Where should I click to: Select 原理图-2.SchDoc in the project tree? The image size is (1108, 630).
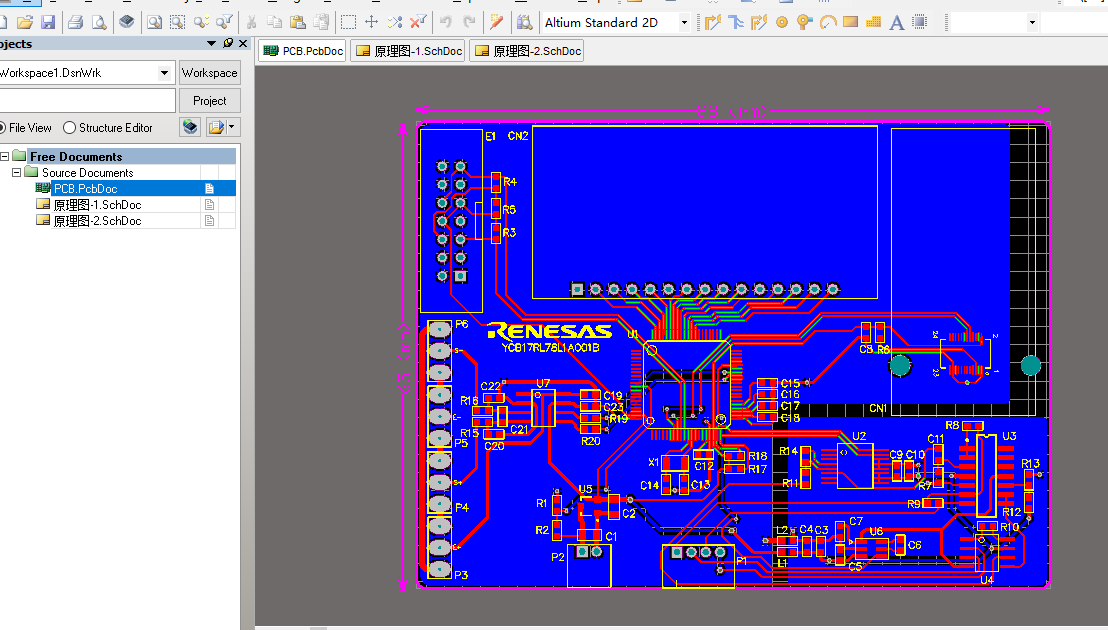click(98, 221)
